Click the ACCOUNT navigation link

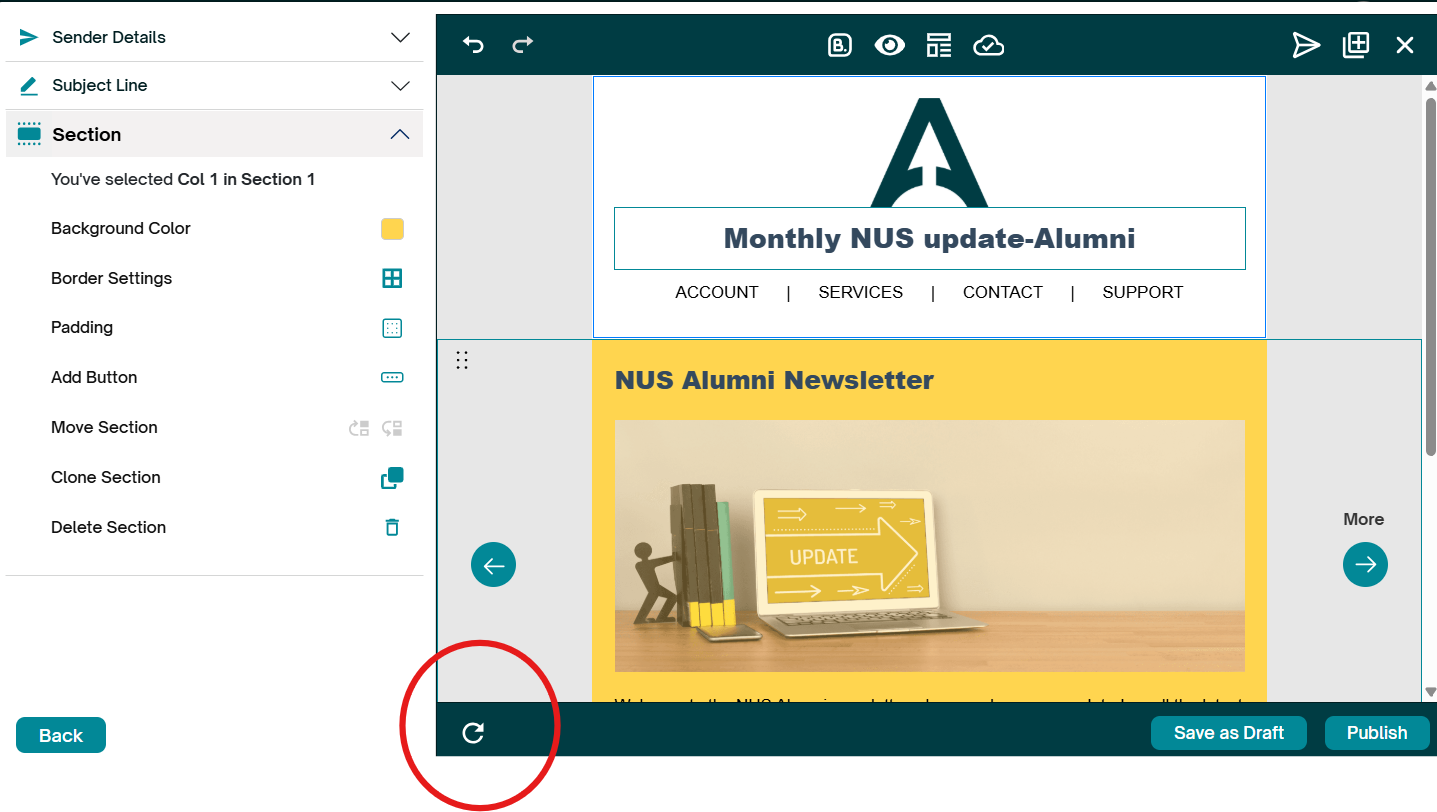coord(717,292)
